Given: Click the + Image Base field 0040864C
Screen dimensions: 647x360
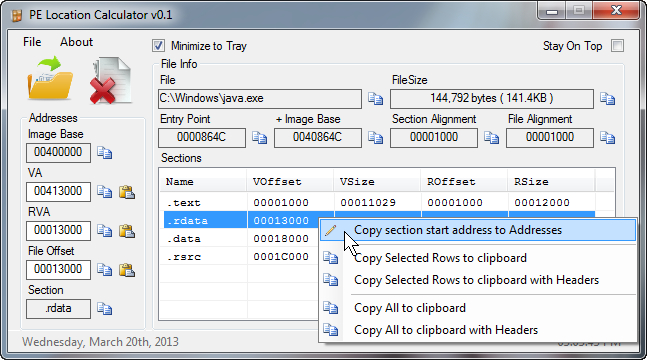Looking at the screenshot, I should (318, 137).
